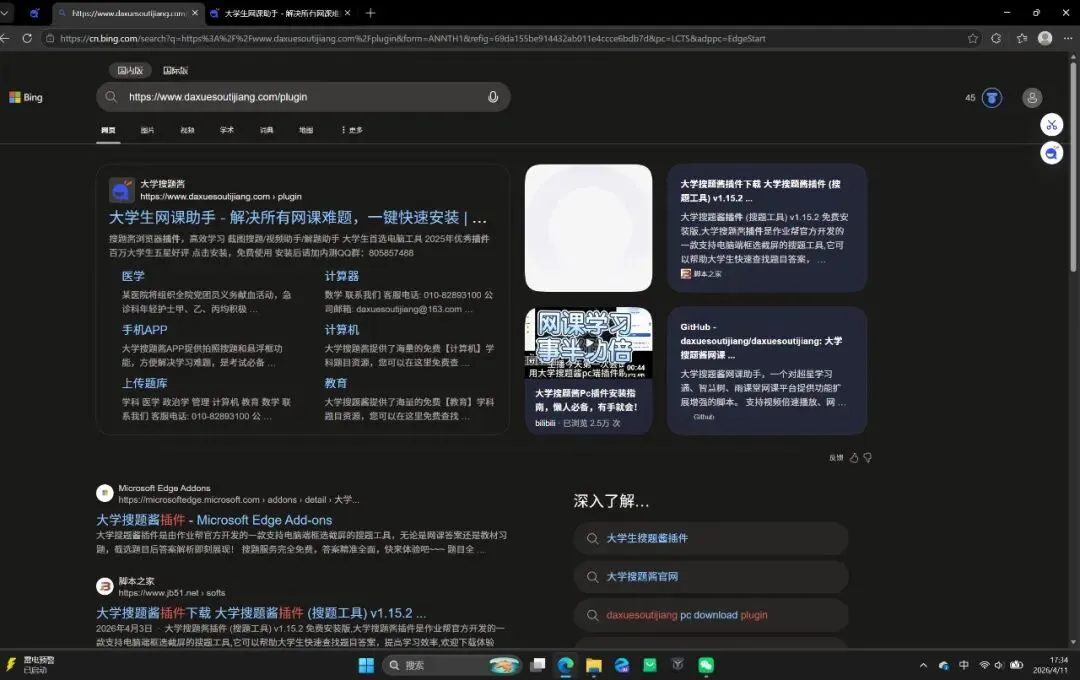Click the thumbs down feedback icon
Screen dimensions: 1080x680
[868, 457]
